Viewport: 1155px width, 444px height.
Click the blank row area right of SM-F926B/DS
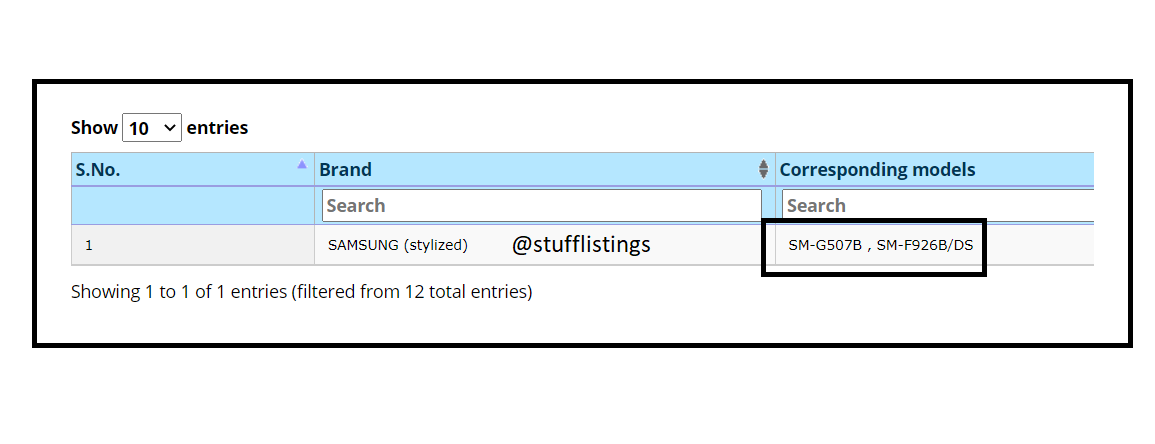[1040, 245]
